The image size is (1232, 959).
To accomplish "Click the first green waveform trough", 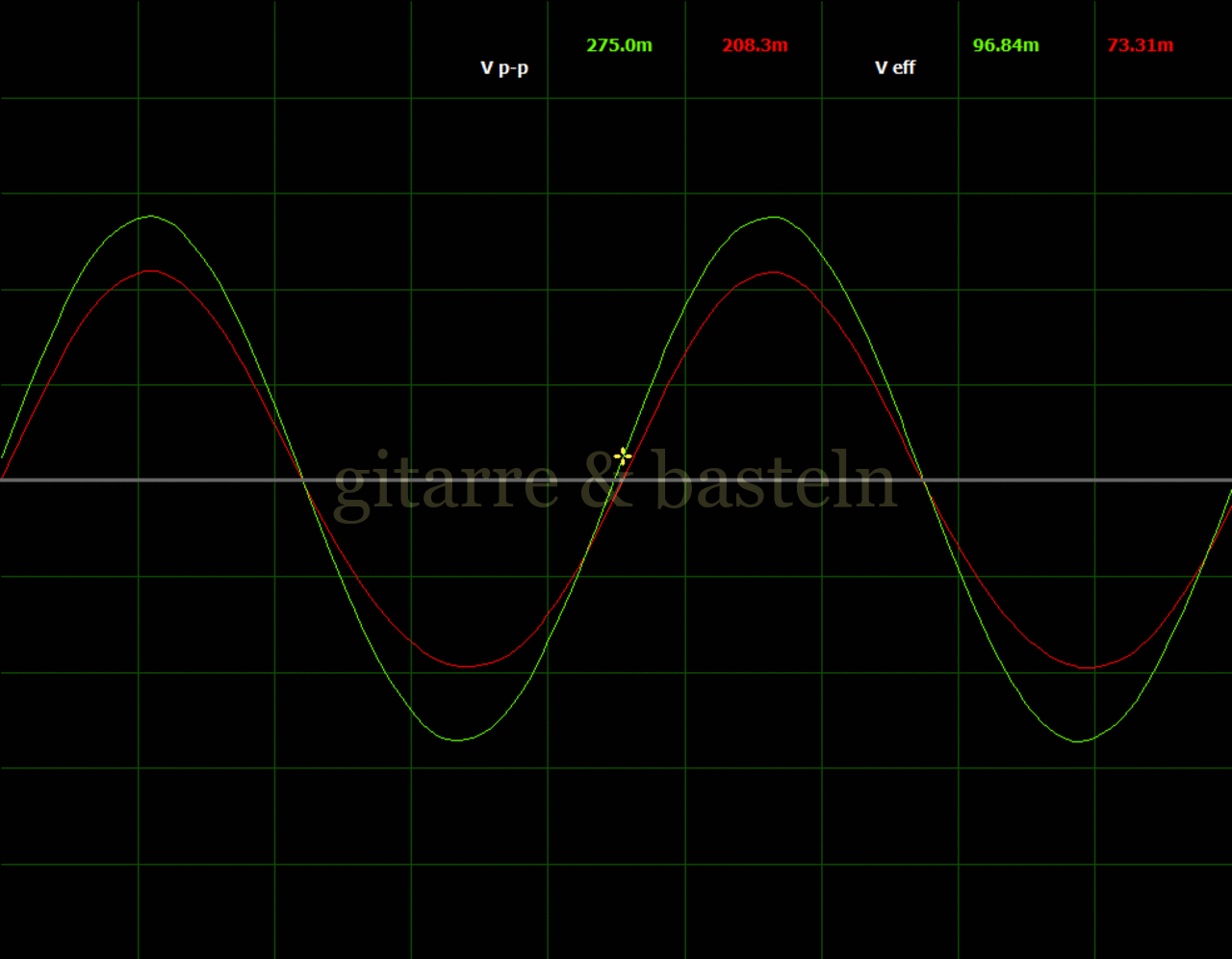I will (460, 739).
